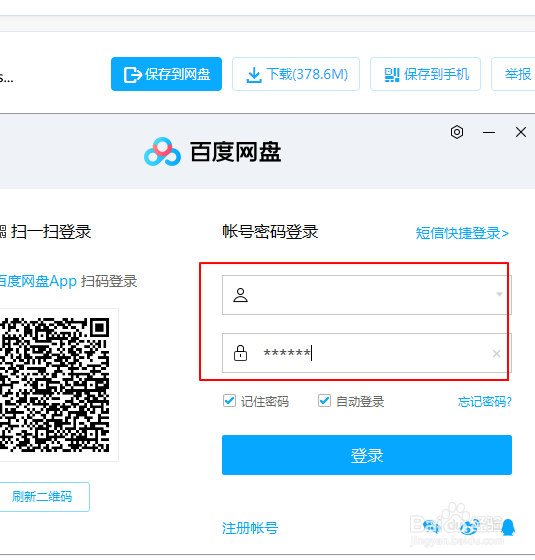Click the 下载(378.6M) button
The height and width of the screenshot is (560, 535).
[x=296, y=74]
